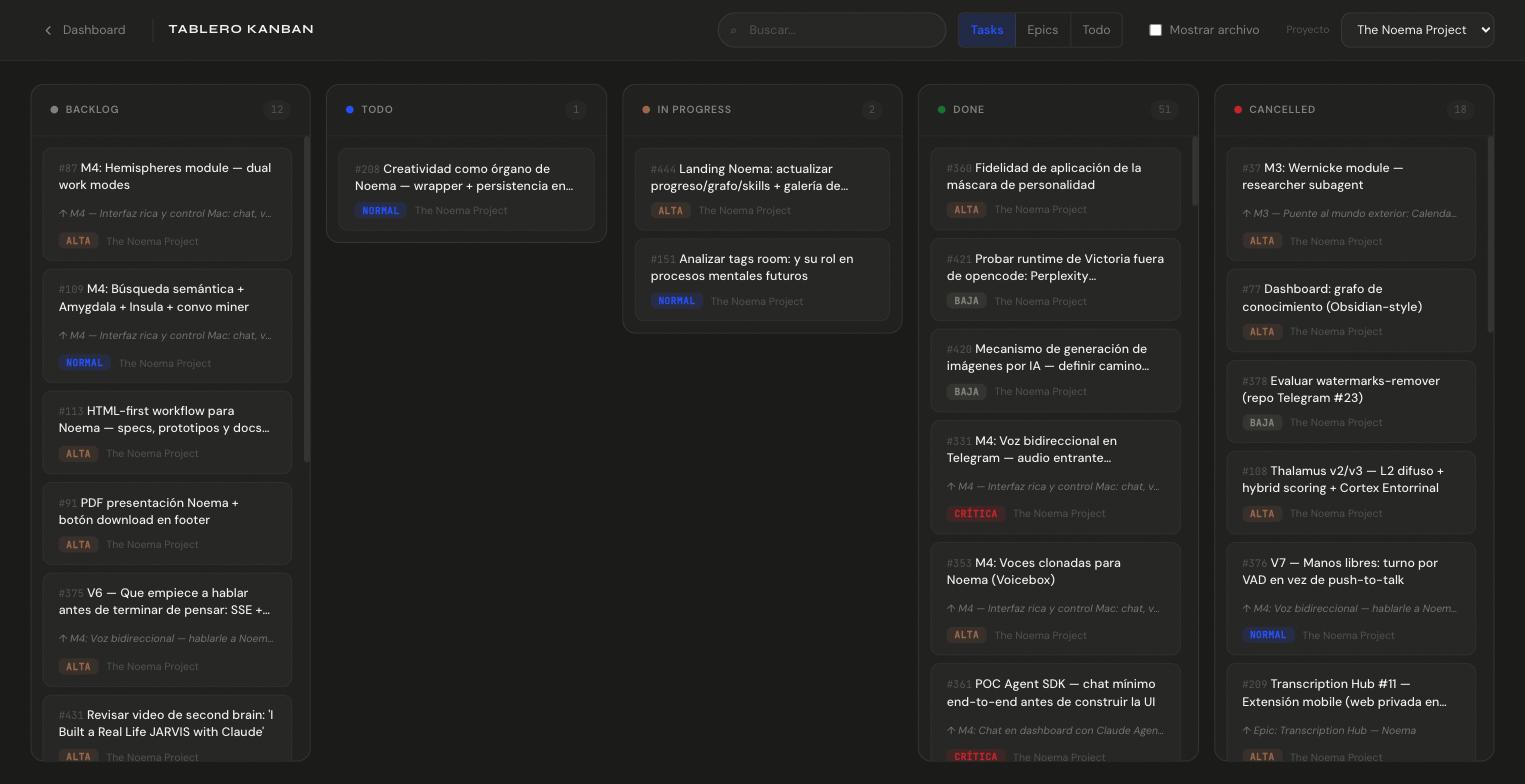
Task: Open card #151 Analizar tags room
Action: click(x=762, y=280)
